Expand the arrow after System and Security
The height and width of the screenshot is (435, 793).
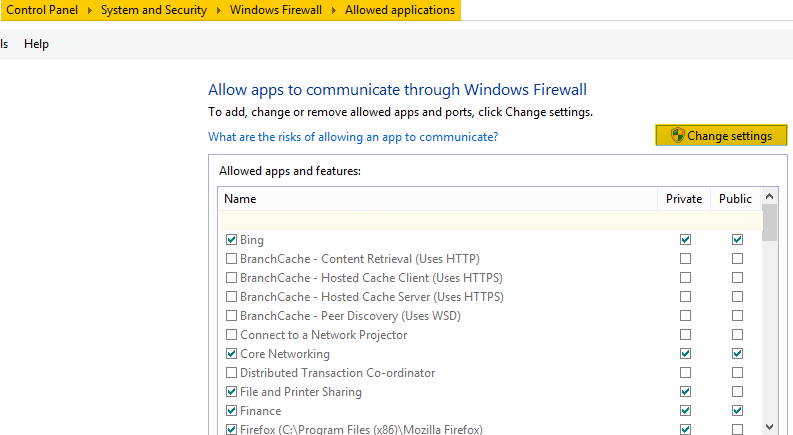[x=219, y=10]
